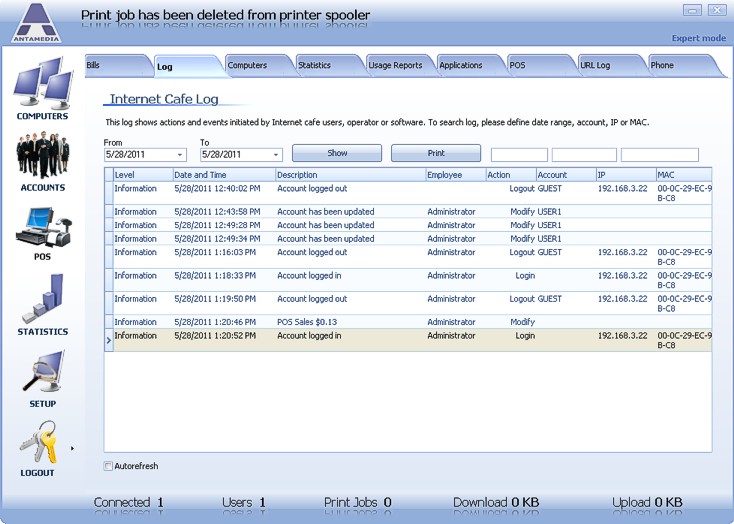Expand the arrow next to Logout keys
The height and width of the screenshot is (524, 734).
tap(72, 449)
